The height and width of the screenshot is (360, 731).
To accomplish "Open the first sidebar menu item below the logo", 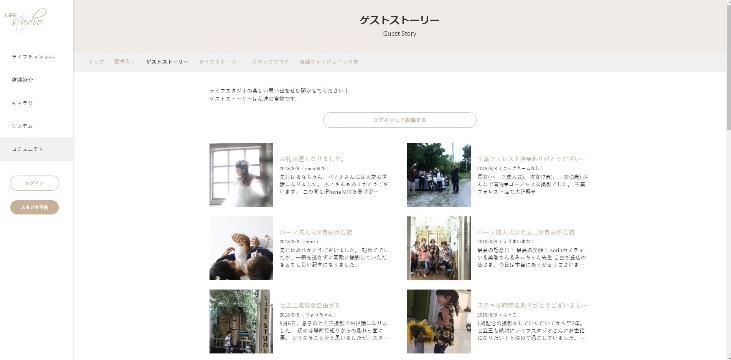I will [33, 57].
